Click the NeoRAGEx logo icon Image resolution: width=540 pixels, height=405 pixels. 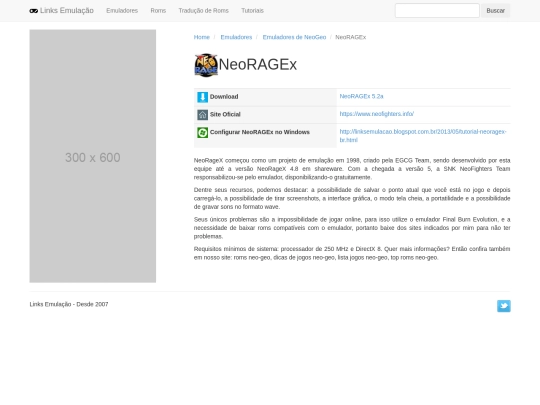pyautogui.click(x=206, y=65)
